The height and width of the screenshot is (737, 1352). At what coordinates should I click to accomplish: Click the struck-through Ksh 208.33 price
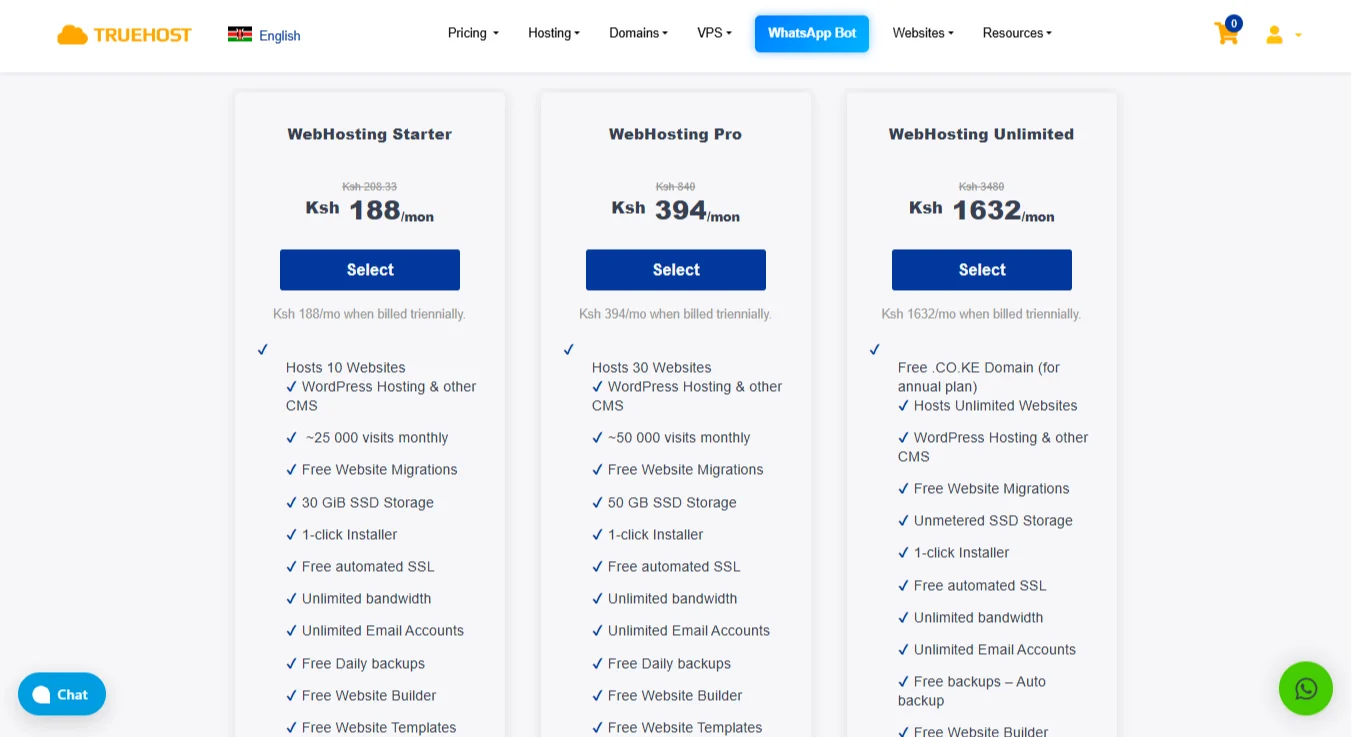tap(370, 187)
